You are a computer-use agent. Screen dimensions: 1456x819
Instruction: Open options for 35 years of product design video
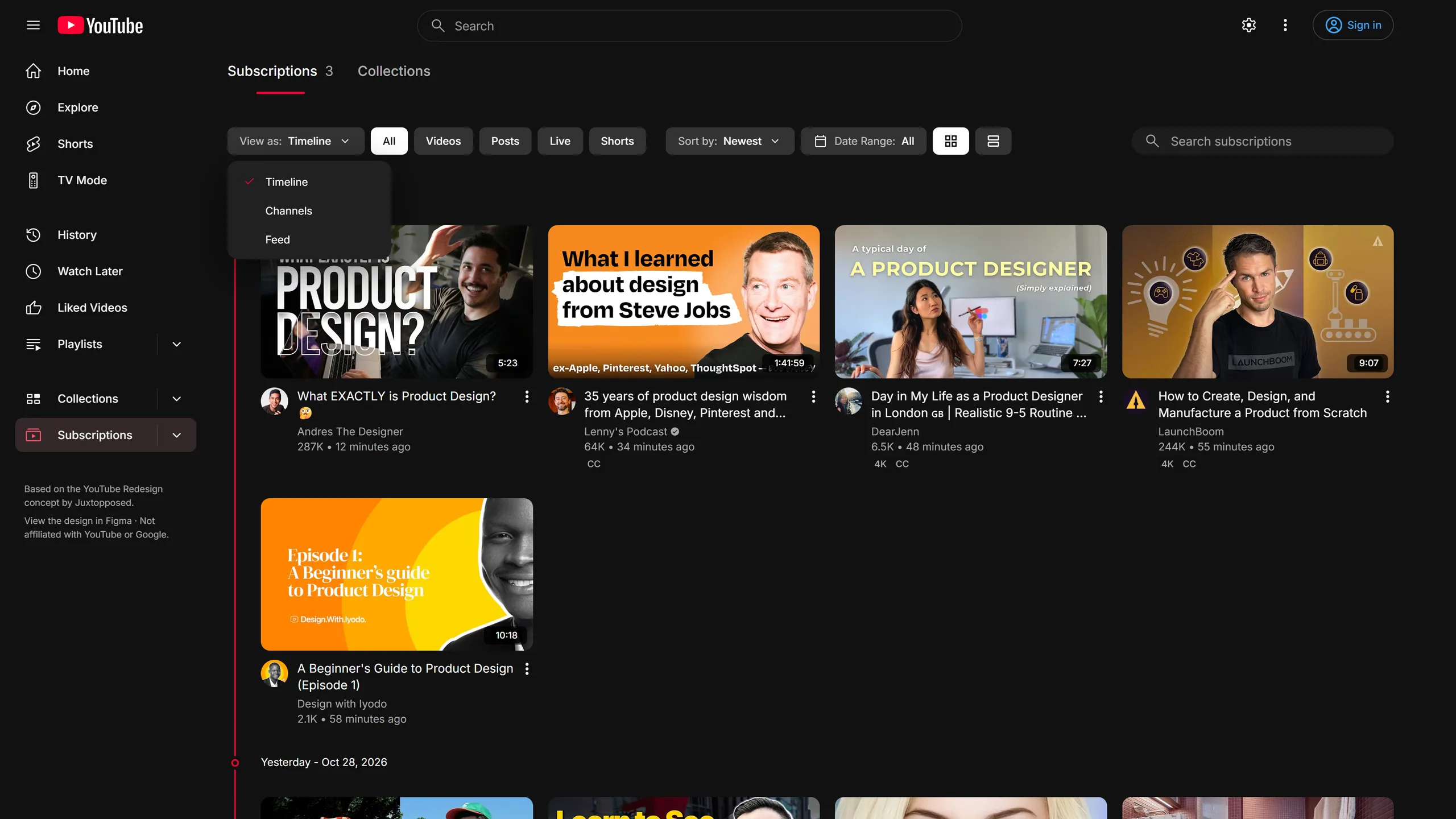[813, 396]
